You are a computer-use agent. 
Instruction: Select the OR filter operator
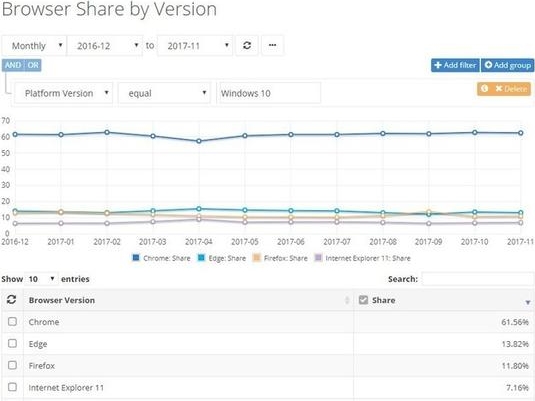click(x=33, y=65)
